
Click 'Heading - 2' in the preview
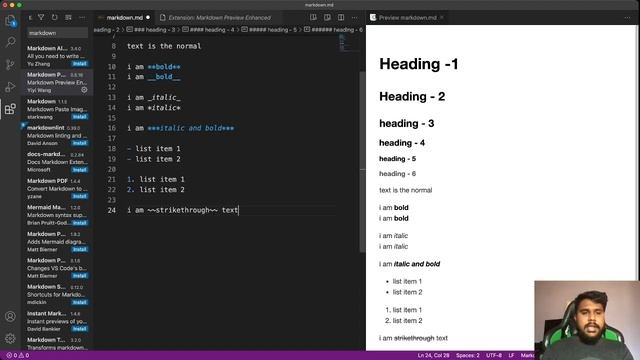(412, 97)
